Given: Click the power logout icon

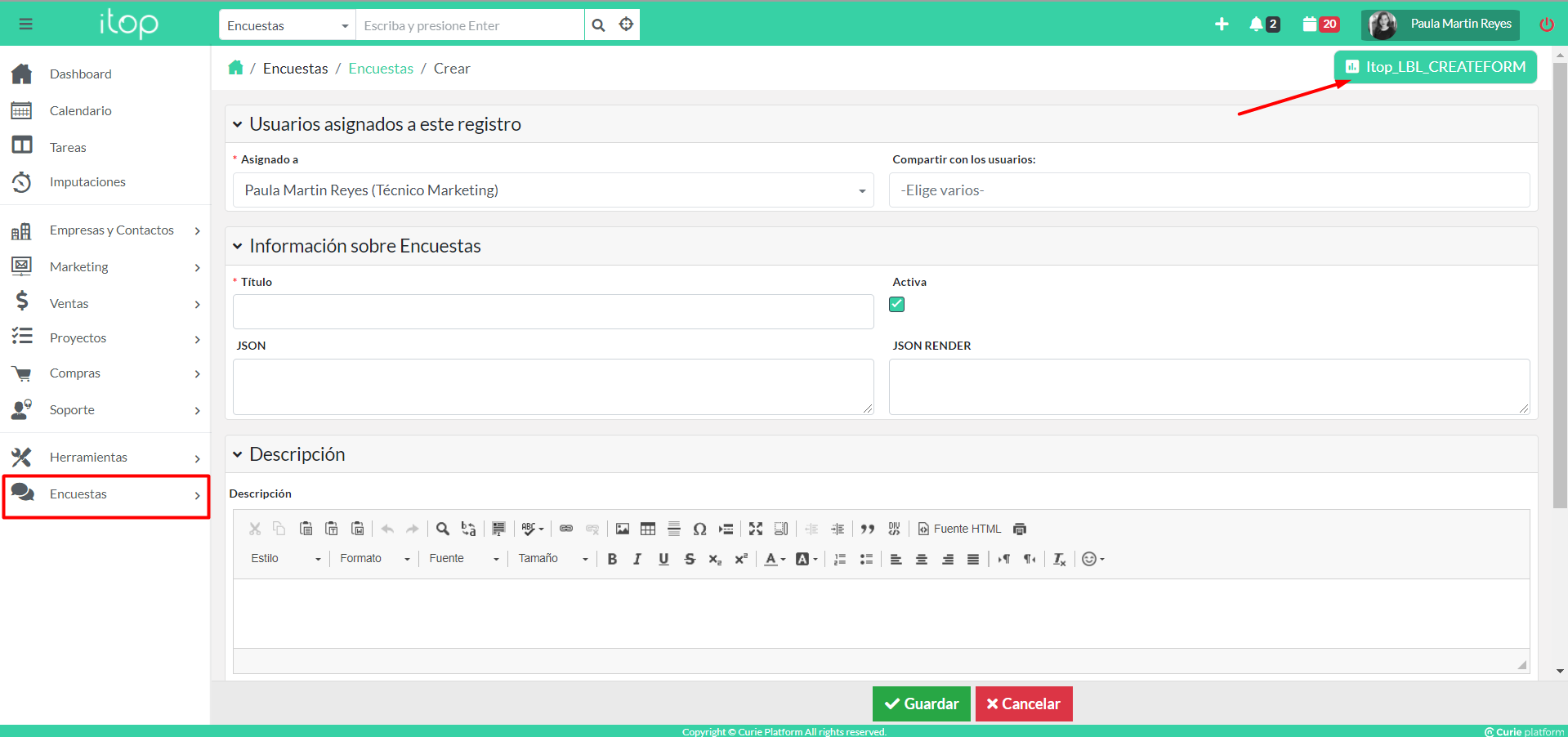Looking at the screenshot, I should click(1546, 25).
